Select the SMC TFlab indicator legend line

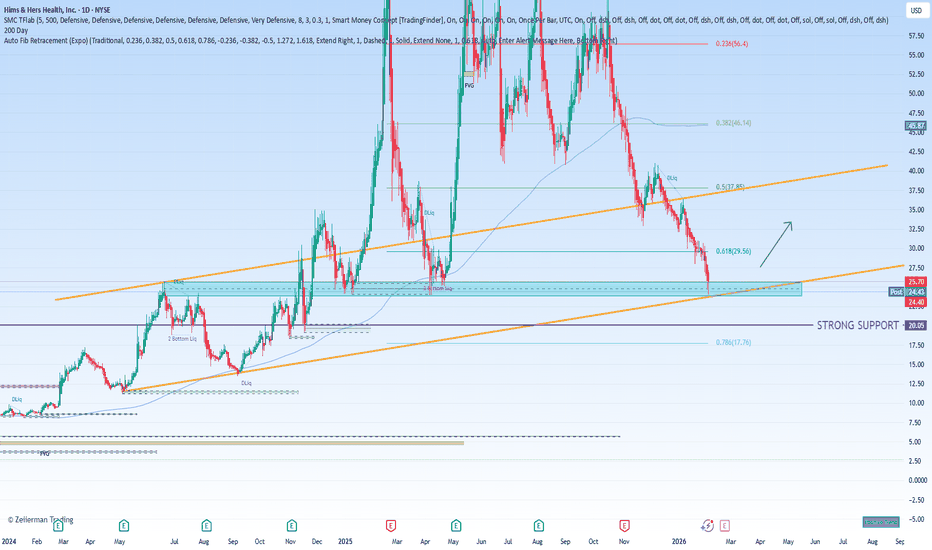click(446, 20)
